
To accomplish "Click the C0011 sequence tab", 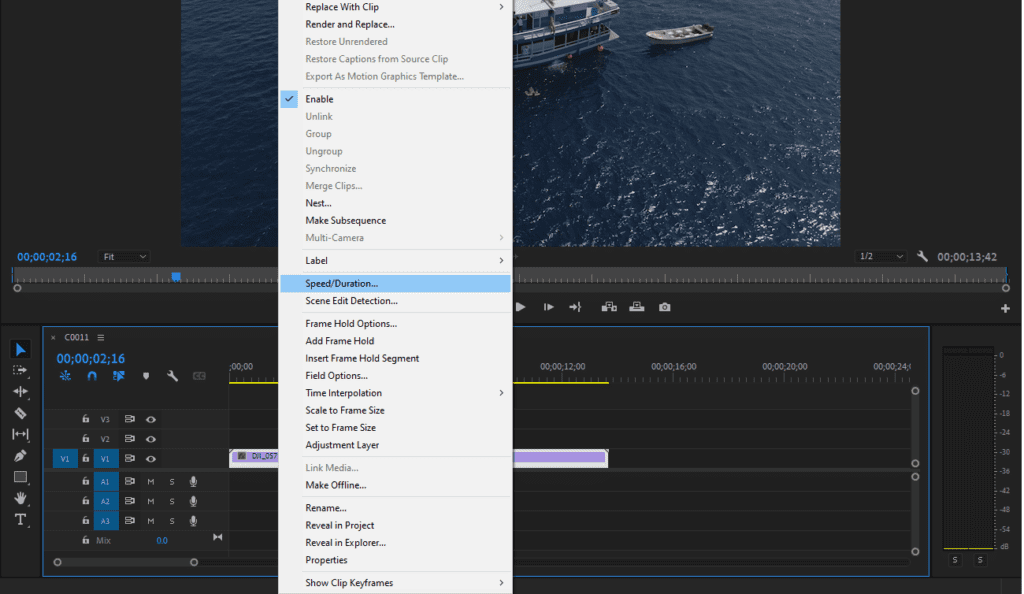I will (x=77, y=337).
